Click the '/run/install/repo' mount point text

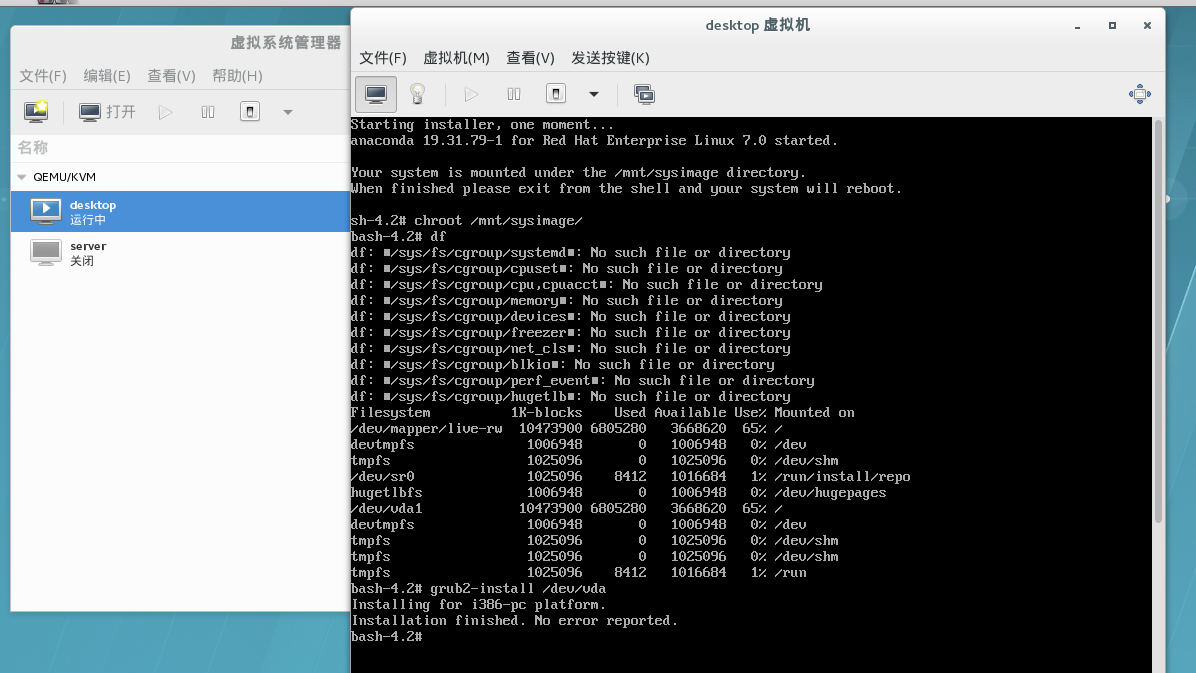(x=842, y=476)
